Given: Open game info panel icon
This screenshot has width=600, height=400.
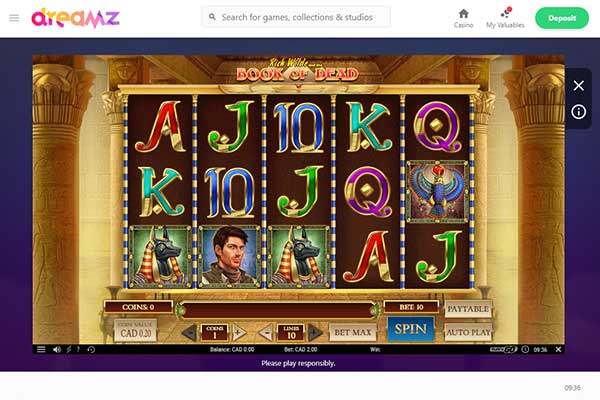Looking at the screenshot, I should click(x=578, y=112).
